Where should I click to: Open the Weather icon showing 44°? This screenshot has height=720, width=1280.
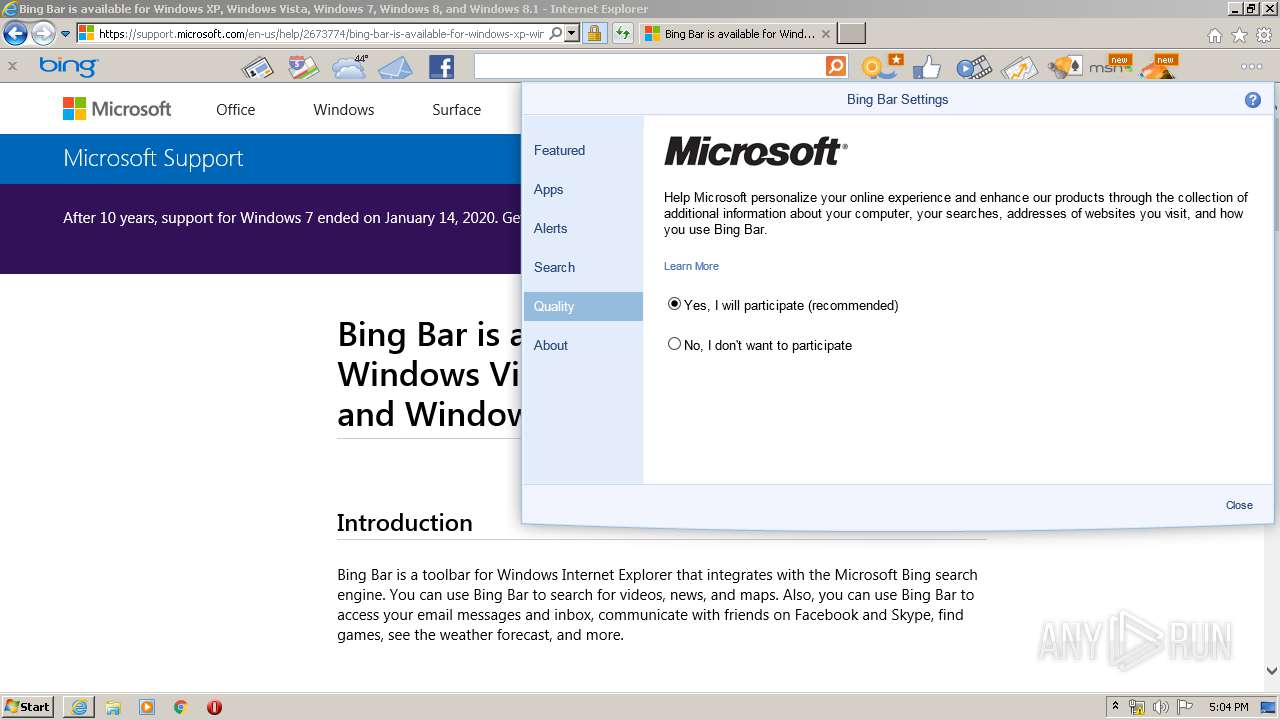(x=350, y=67)
